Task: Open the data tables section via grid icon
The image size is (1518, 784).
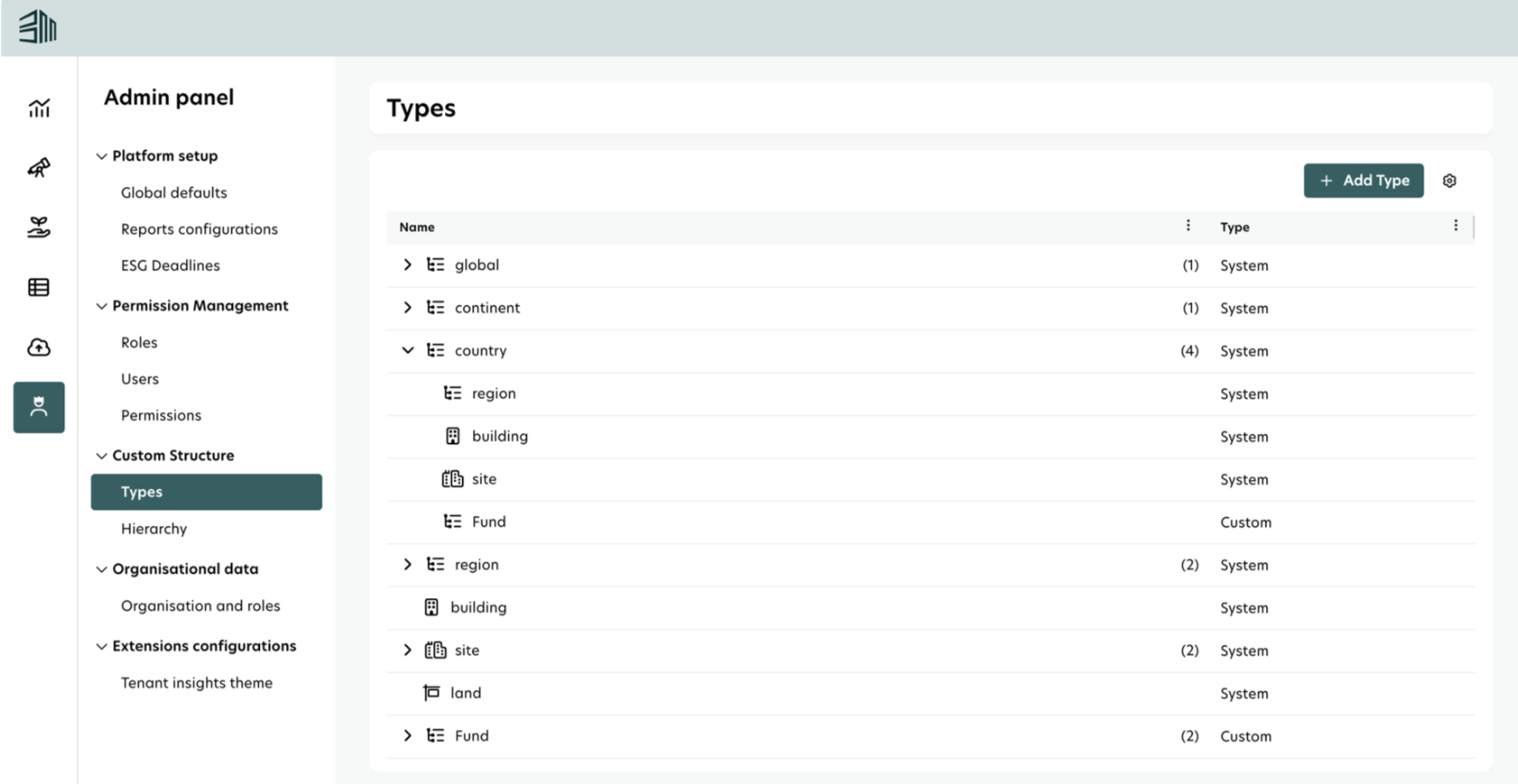Action: [38, 287]
